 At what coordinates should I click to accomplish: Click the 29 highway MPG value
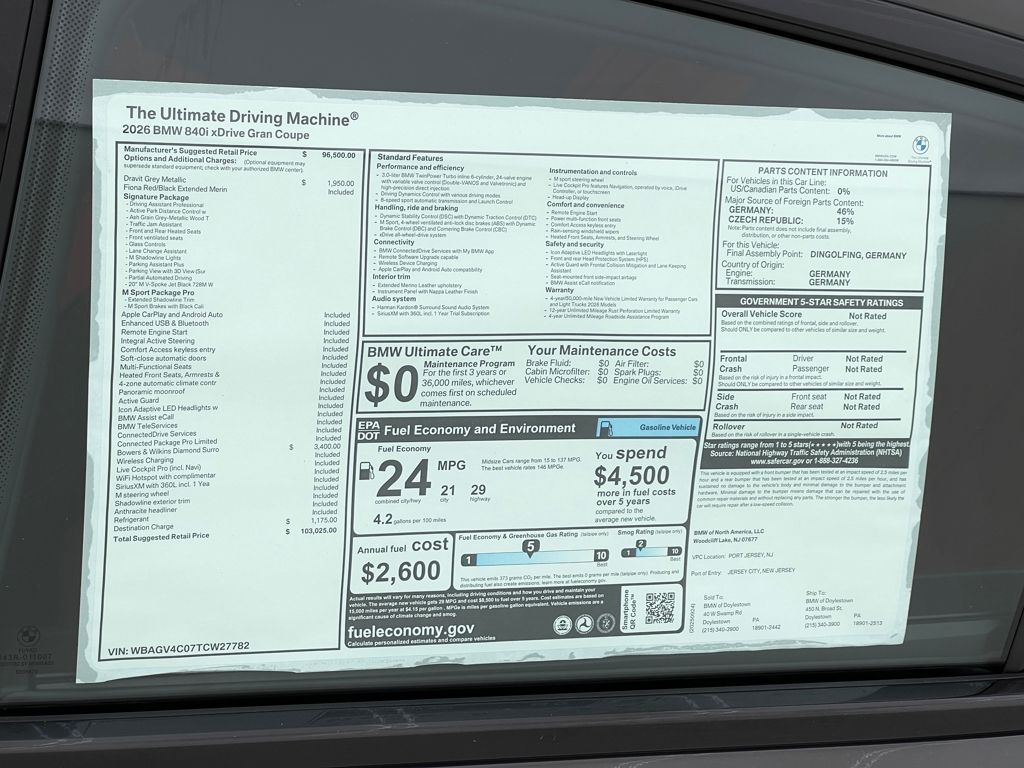point(478,489)
